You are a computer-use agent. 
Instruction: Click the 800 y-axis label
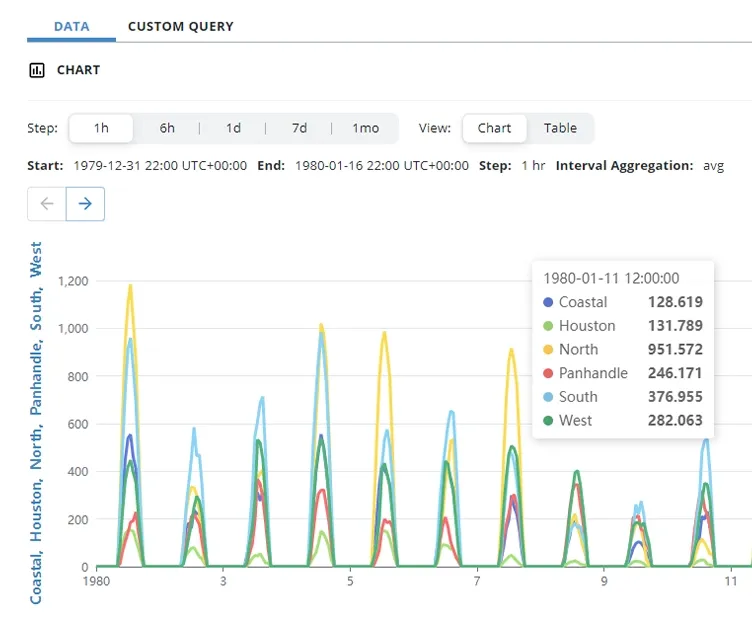(x=78, y=377)
